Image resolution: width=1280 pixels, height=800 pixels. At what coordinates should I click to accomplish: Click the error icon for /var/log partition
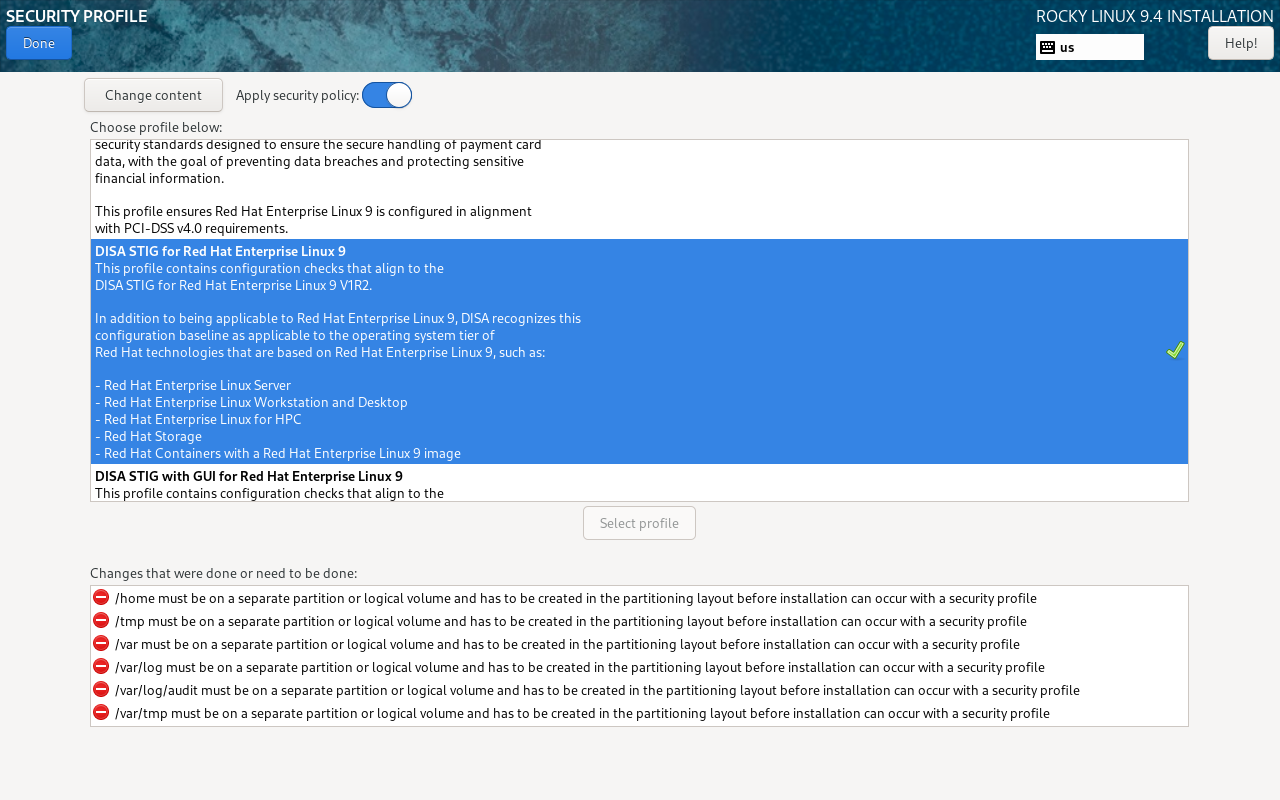point(101,666)
